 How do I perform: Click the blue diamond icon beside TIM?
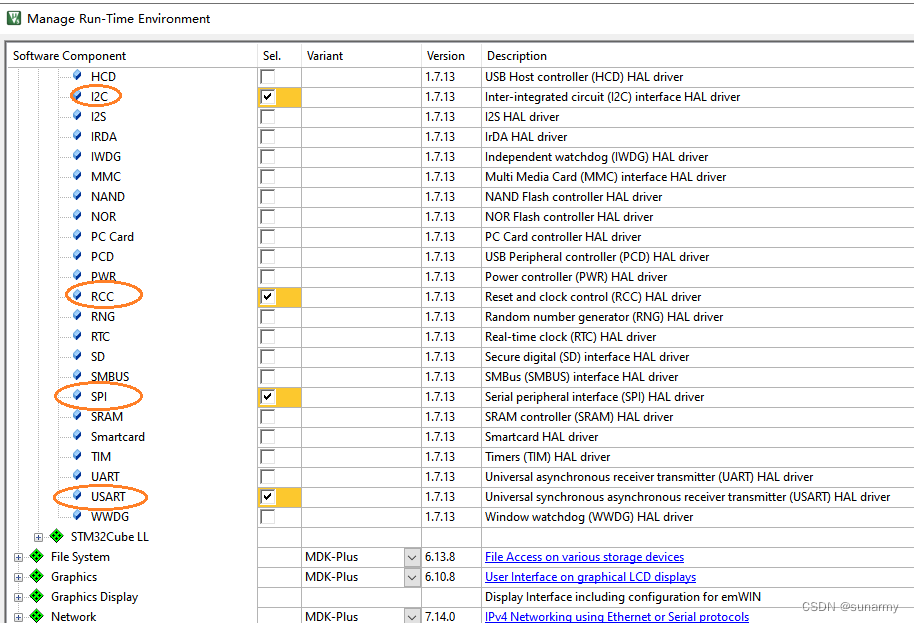[x=77, y=455]
